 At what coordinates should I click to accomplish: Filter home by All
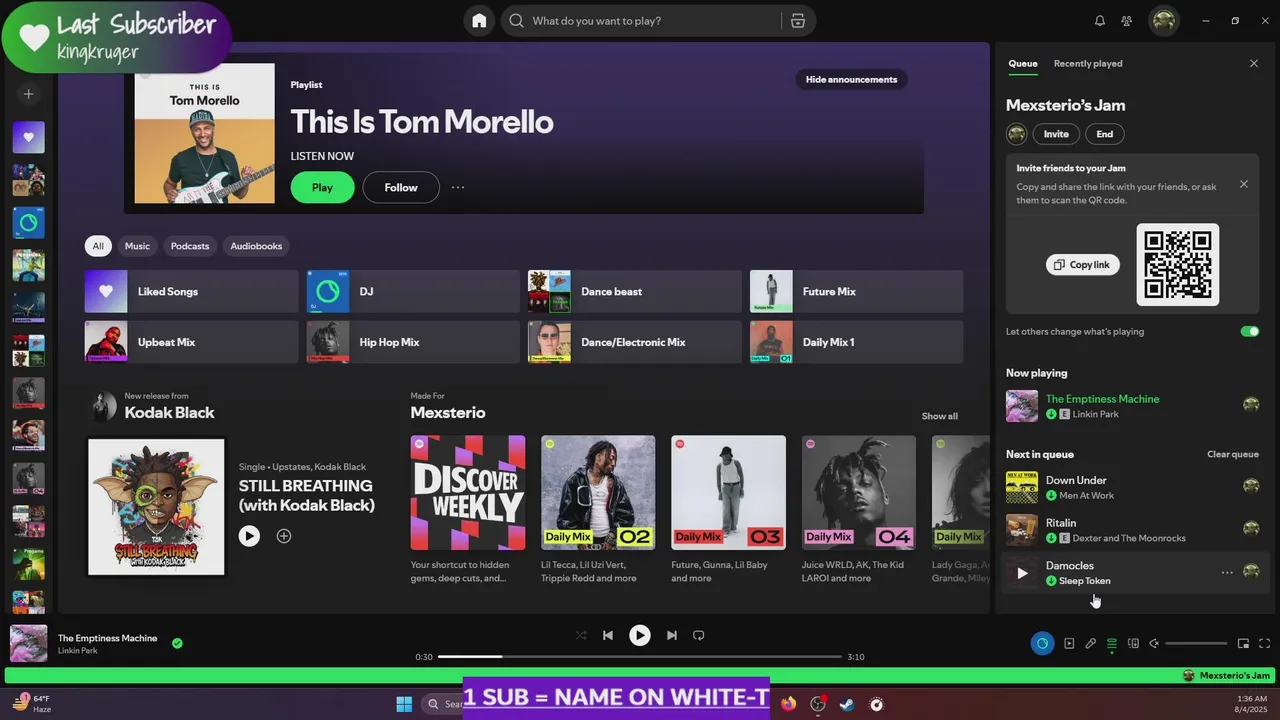coord(98,246)
